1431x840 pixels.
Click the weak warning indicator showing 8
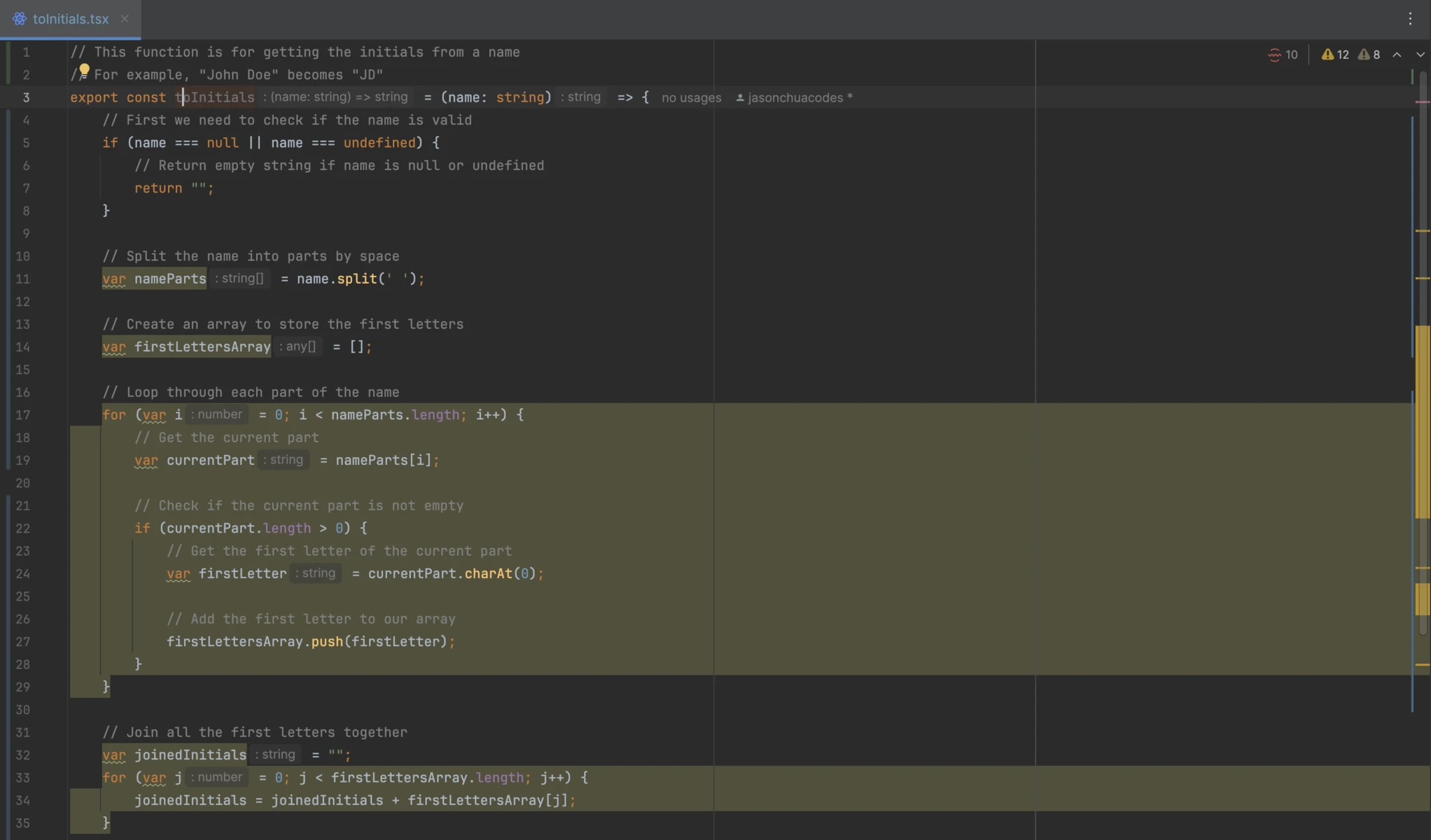click(x=1369, y=55)
